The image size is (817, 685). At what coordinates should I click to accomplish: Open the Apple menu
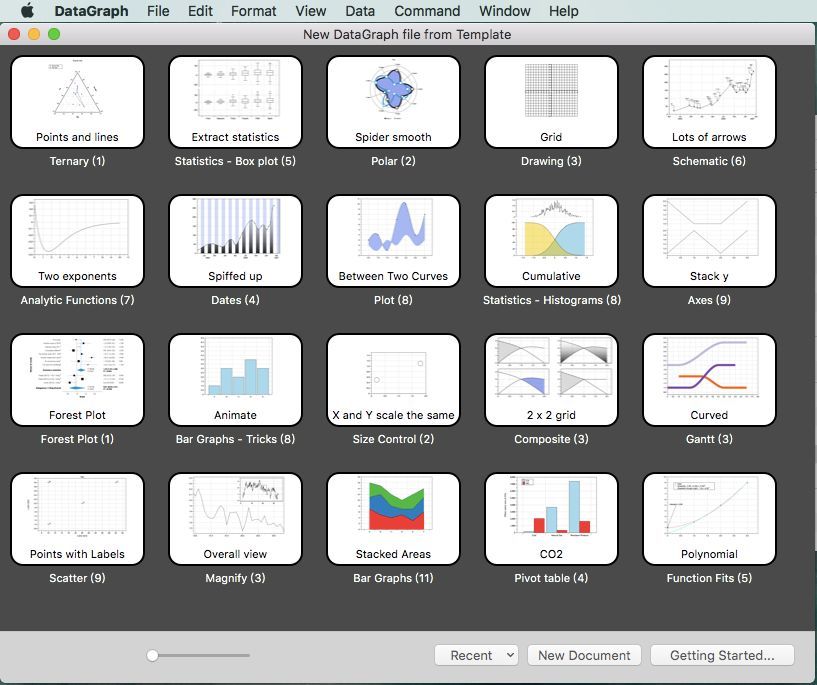pos(28,10)
